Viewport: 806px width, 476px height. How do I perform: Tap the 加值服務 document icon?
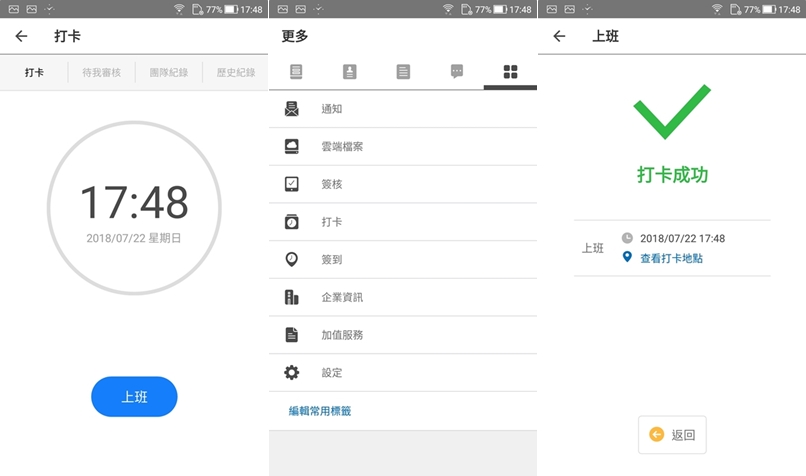point(292,335)
